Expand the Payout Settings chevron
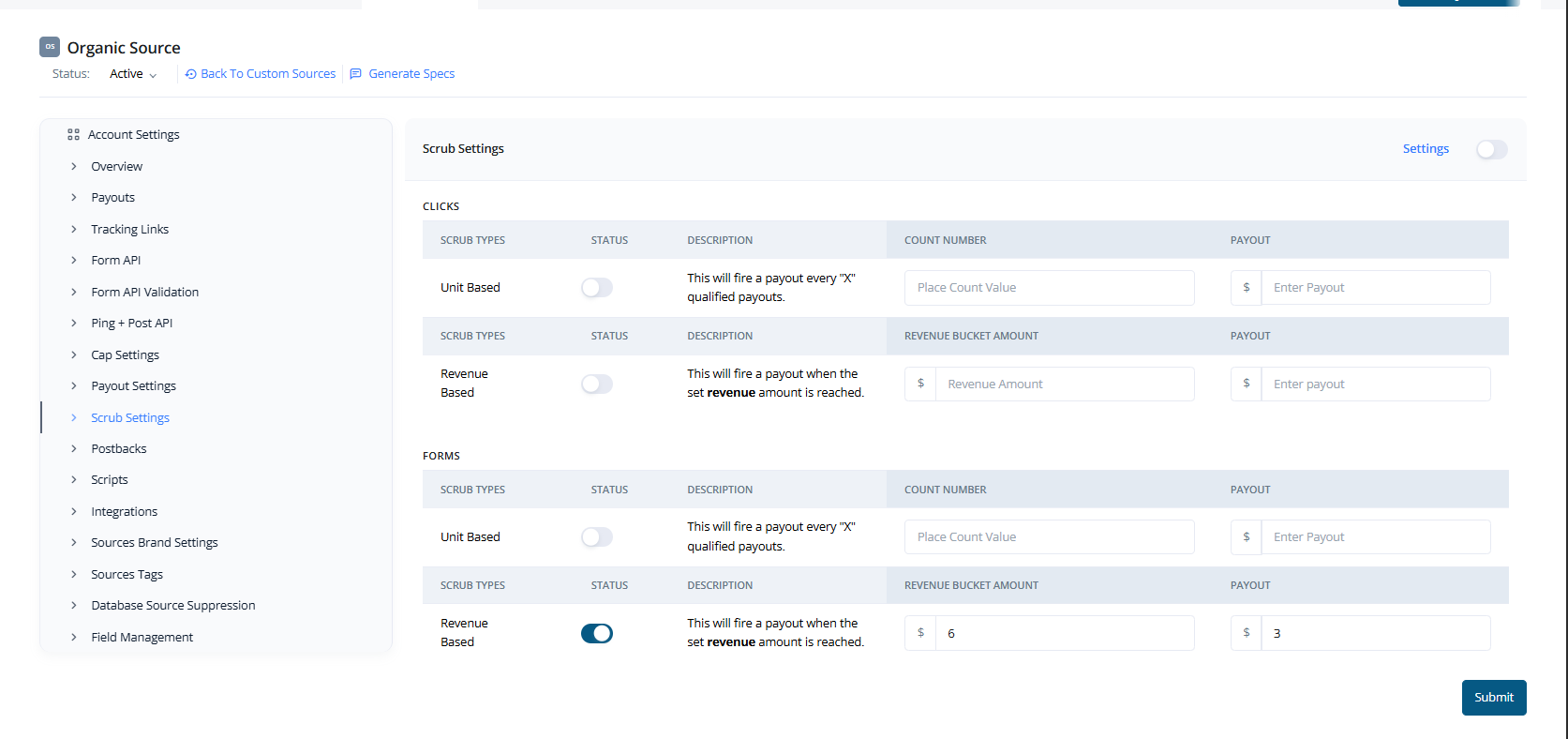This screenshot has height=739, width=1568. point(74,385)
